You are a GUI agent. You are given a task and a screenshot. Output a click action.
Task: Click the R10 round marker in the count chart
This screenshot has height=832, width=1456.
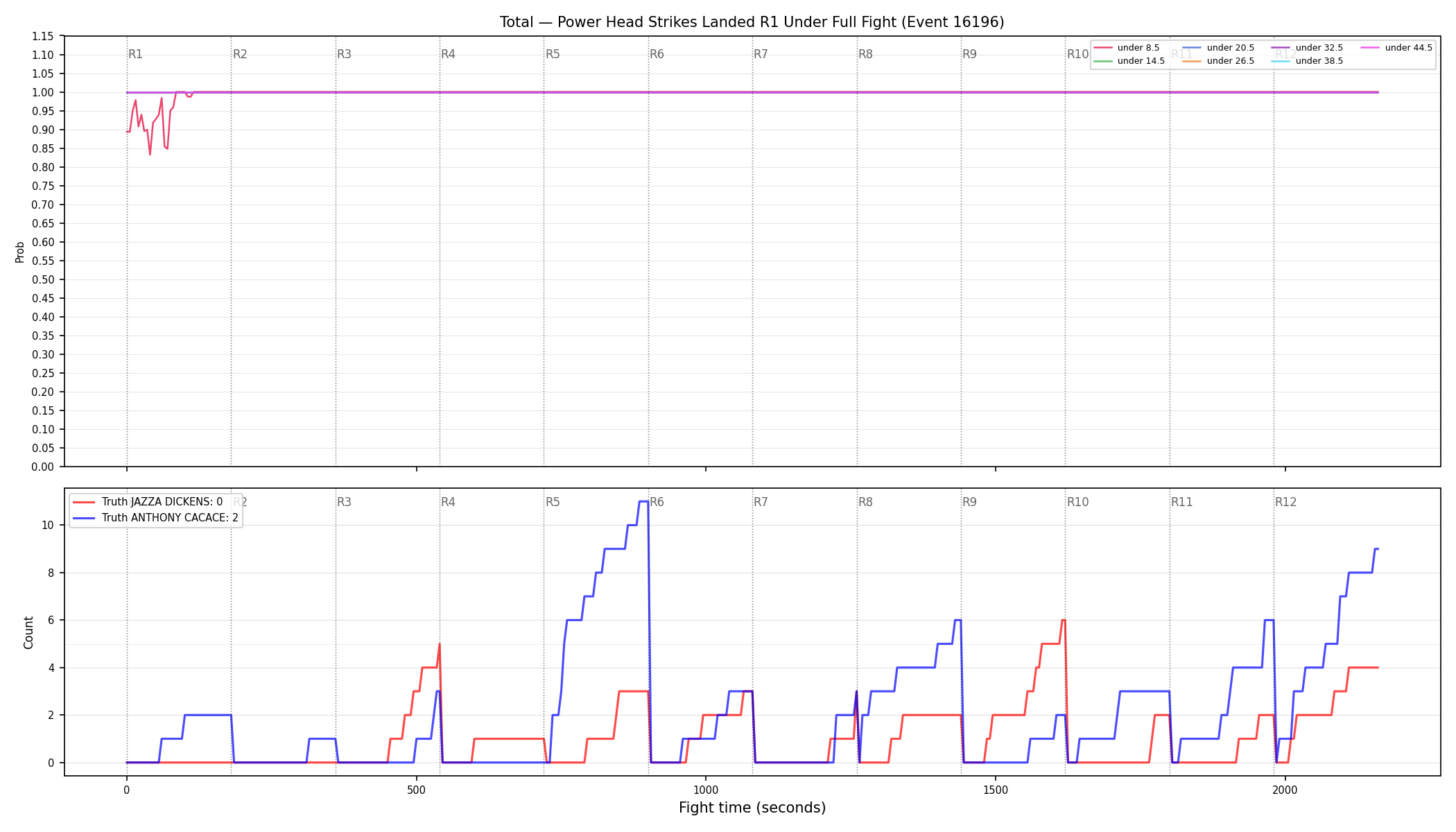1077,502
